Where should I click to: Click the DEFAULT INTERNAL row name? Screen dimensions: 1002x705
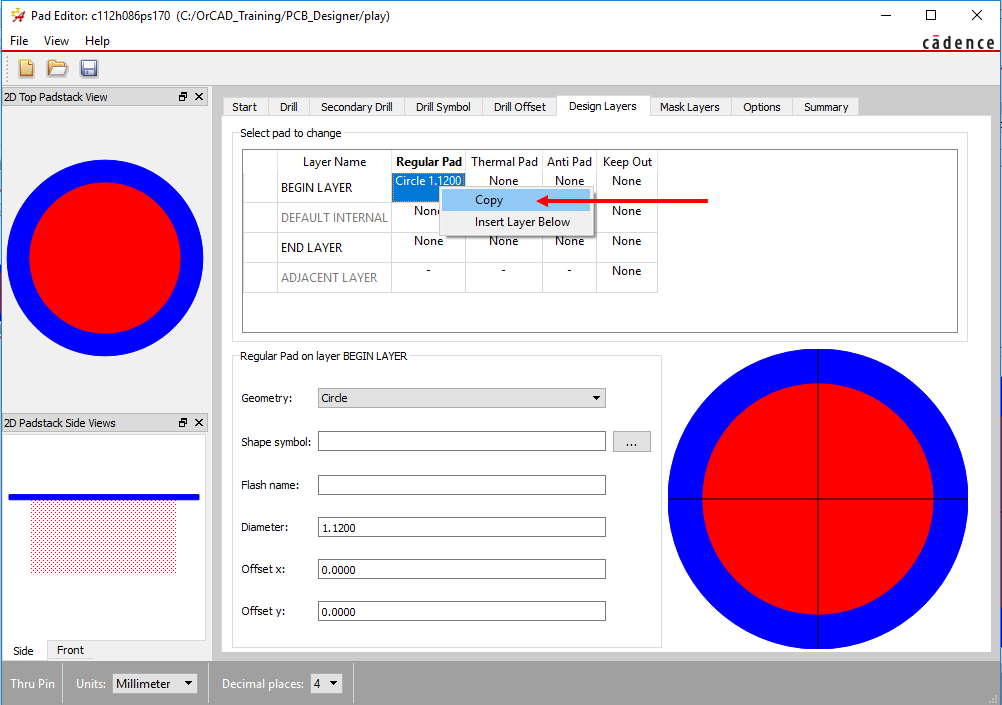(334, 217)
